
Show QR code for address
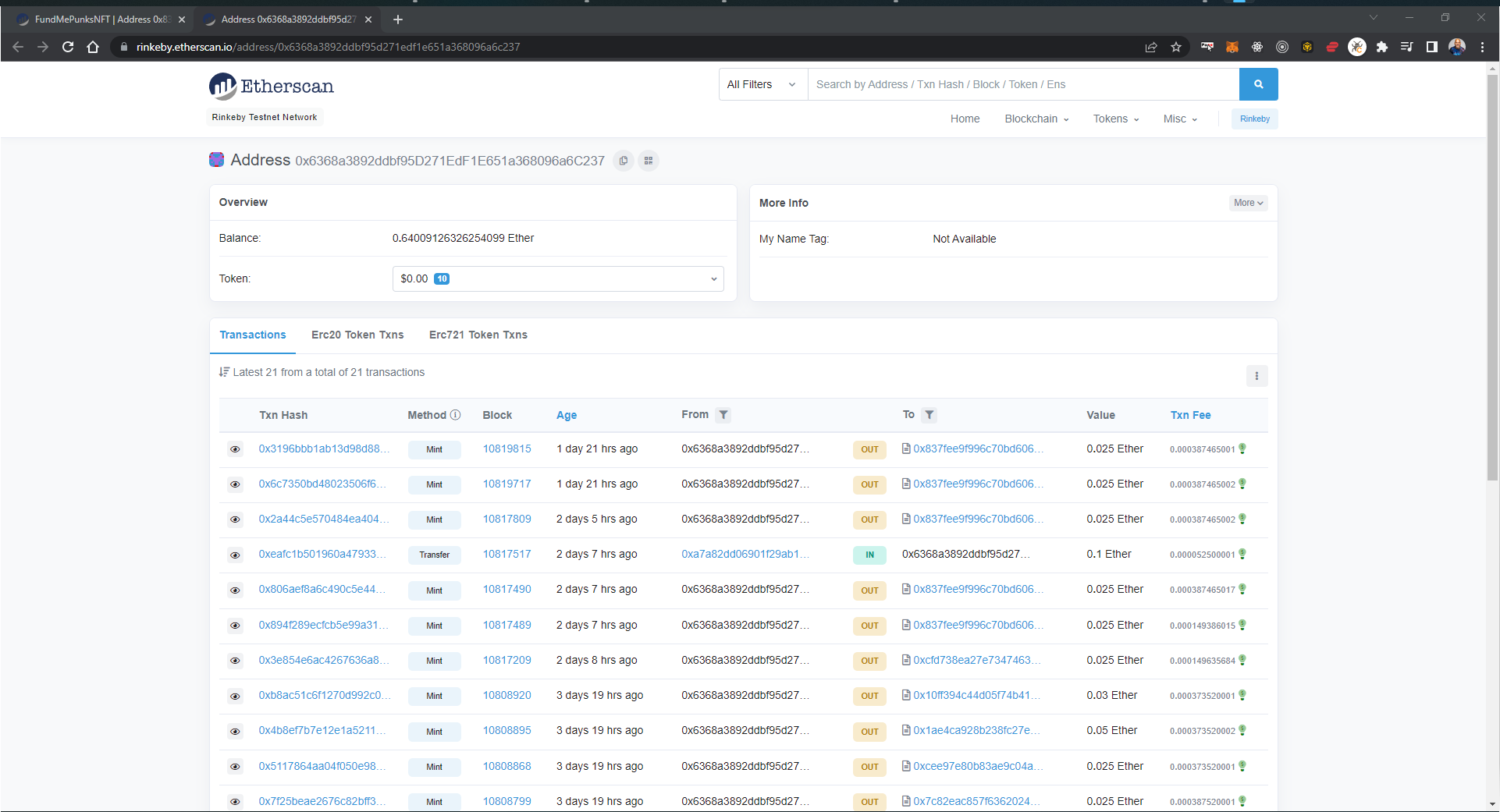649,161
